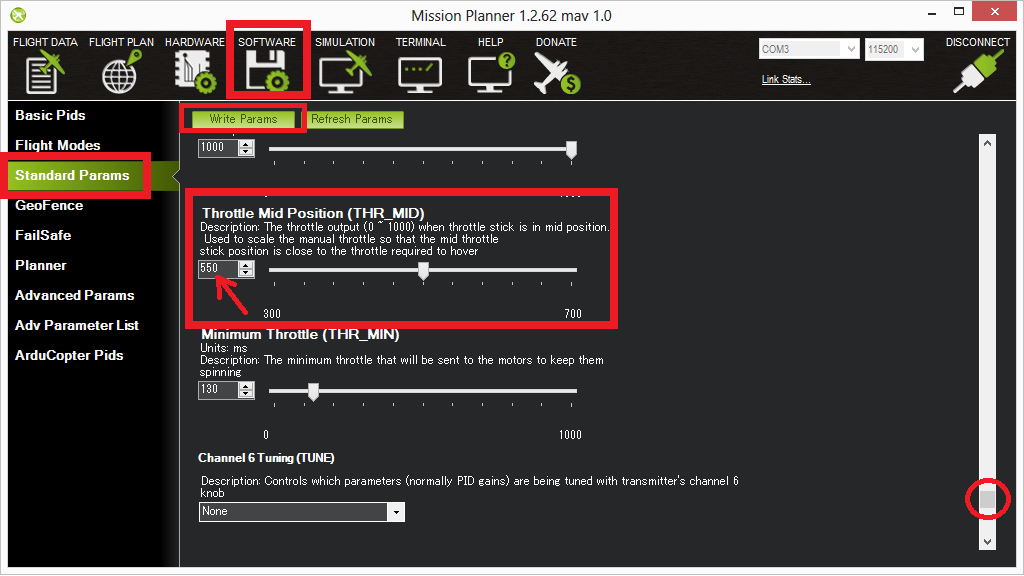
Task: Click the Write Params button
Action: tap(243, 119)
